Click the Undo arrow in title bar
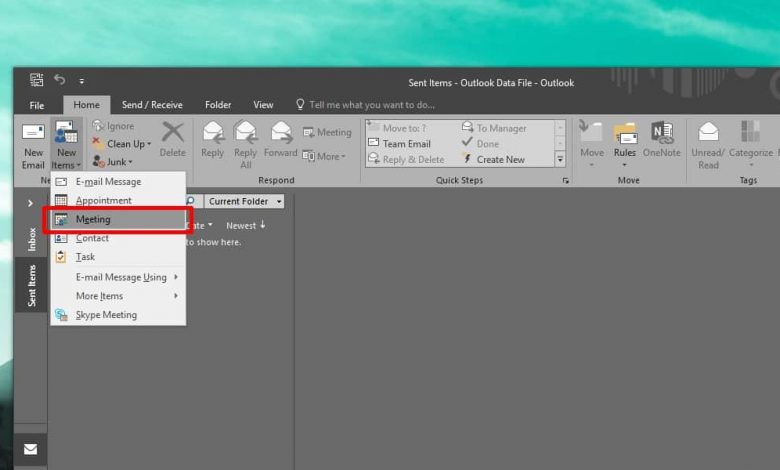 pyautogui.click(x=60, y=80)
